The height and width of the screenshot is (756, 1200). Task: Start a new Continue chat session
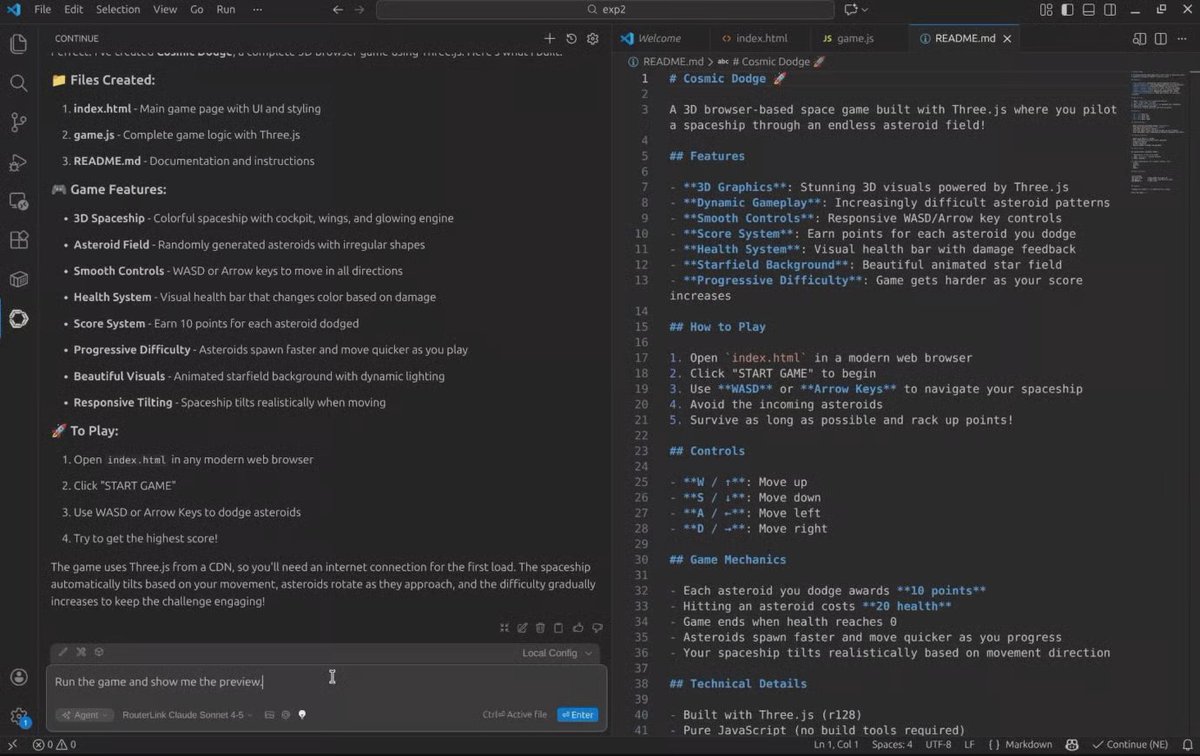pos(549,39)
